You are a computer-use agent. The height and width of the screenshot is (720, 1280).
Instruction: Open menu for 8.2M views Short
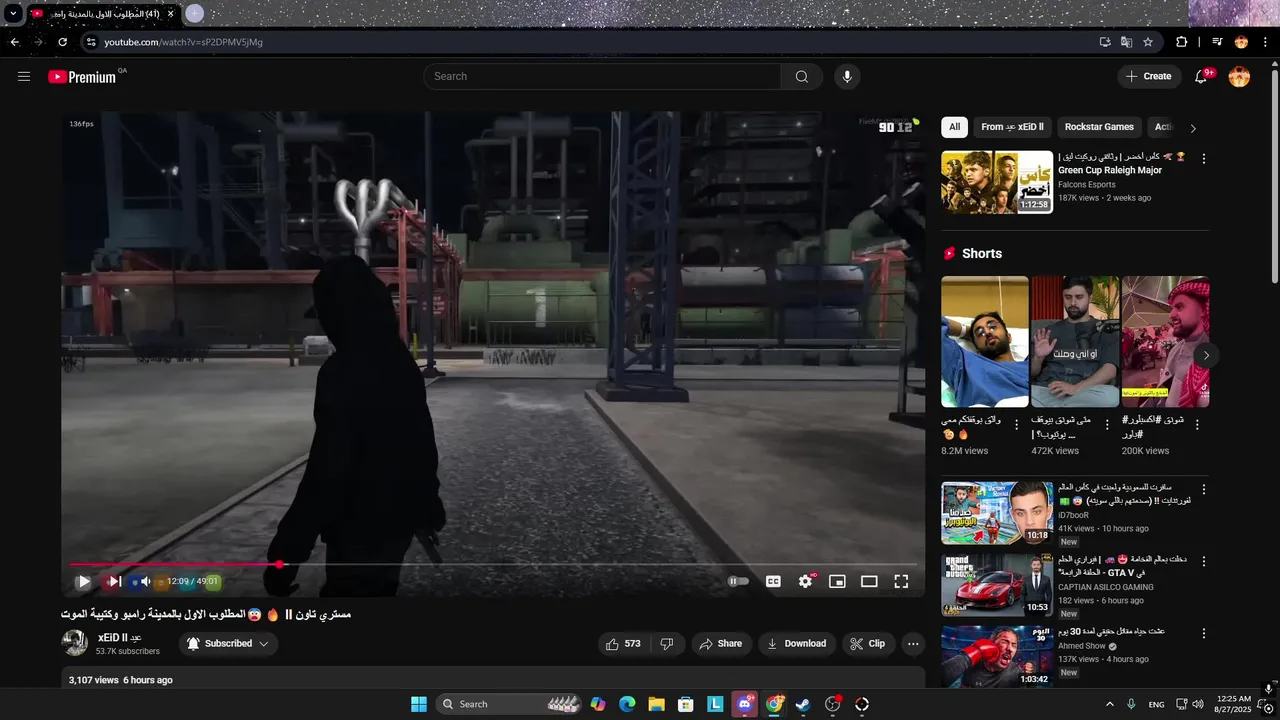tap(1017, 425)
